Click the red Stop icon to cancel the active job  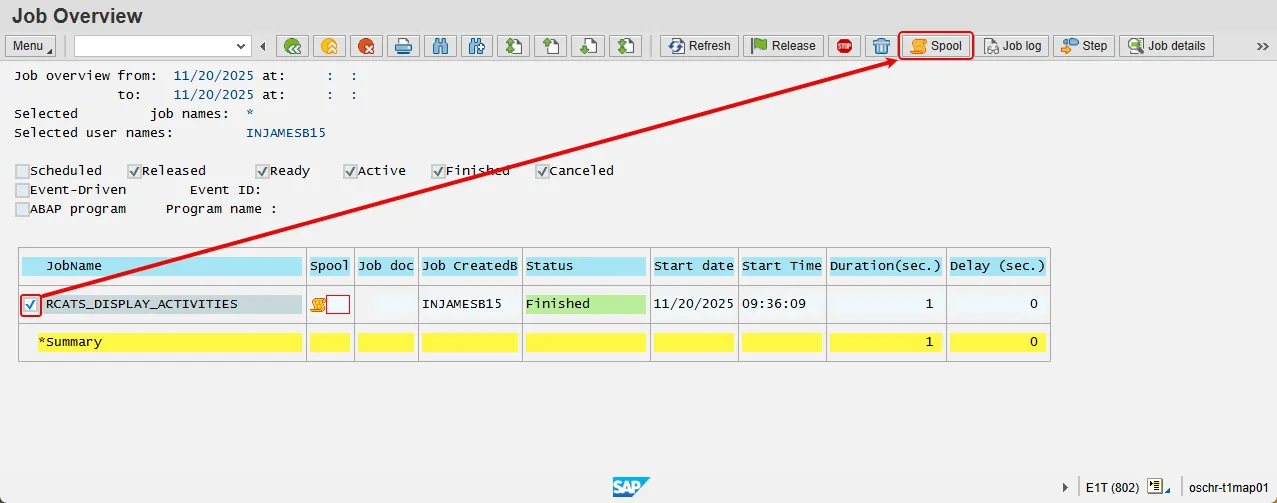tap(844, 46)
